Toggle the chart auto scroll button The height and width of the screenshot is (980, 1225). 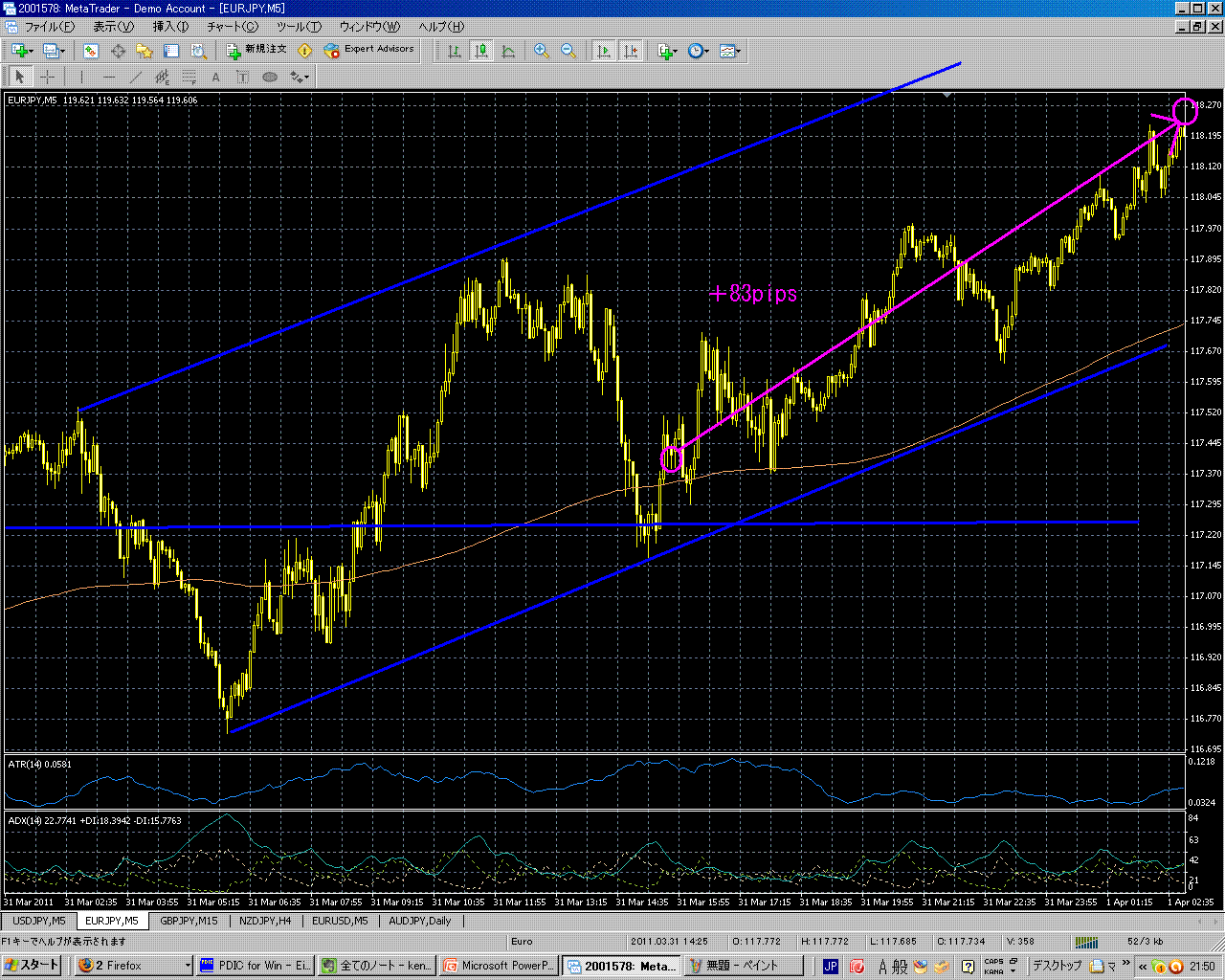click(604, 51)
